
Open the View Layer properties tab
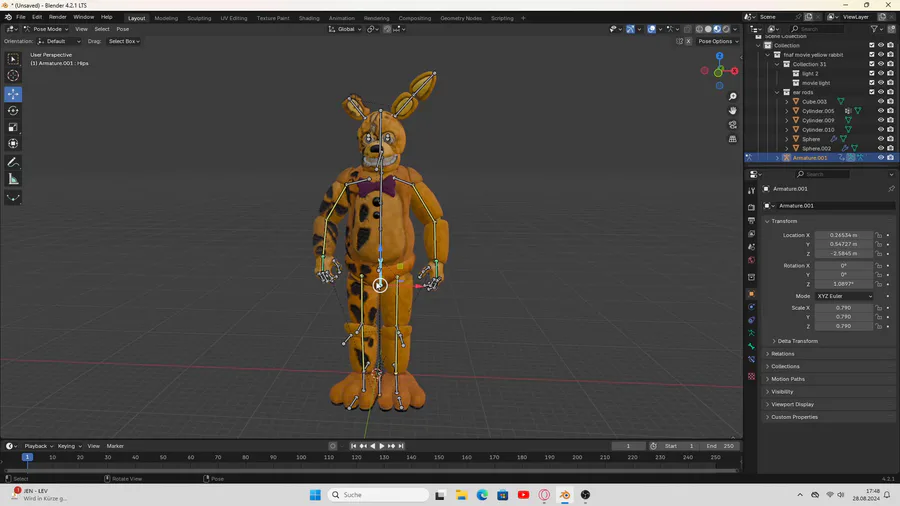point(751,233)
